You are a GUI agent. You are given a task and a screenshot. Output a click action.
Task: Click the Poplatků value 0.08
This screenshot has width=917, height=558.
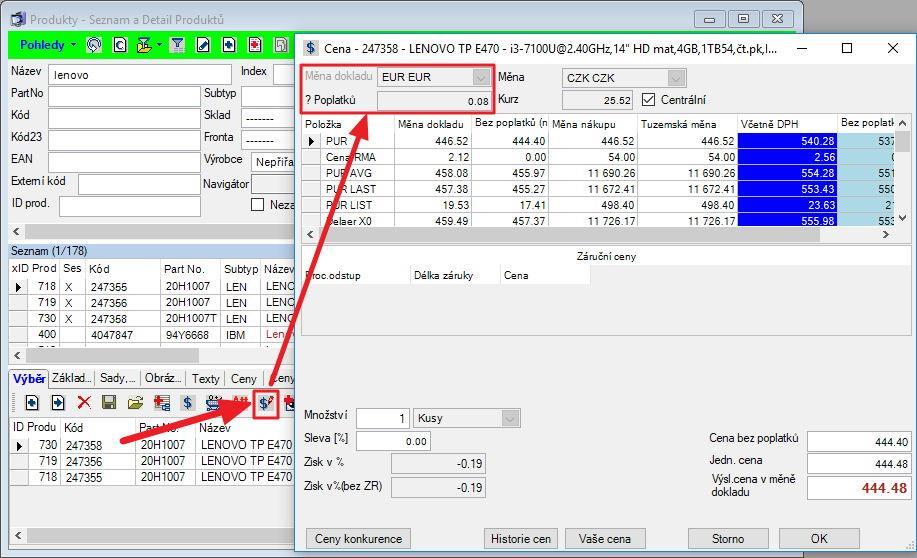[434, 101]
